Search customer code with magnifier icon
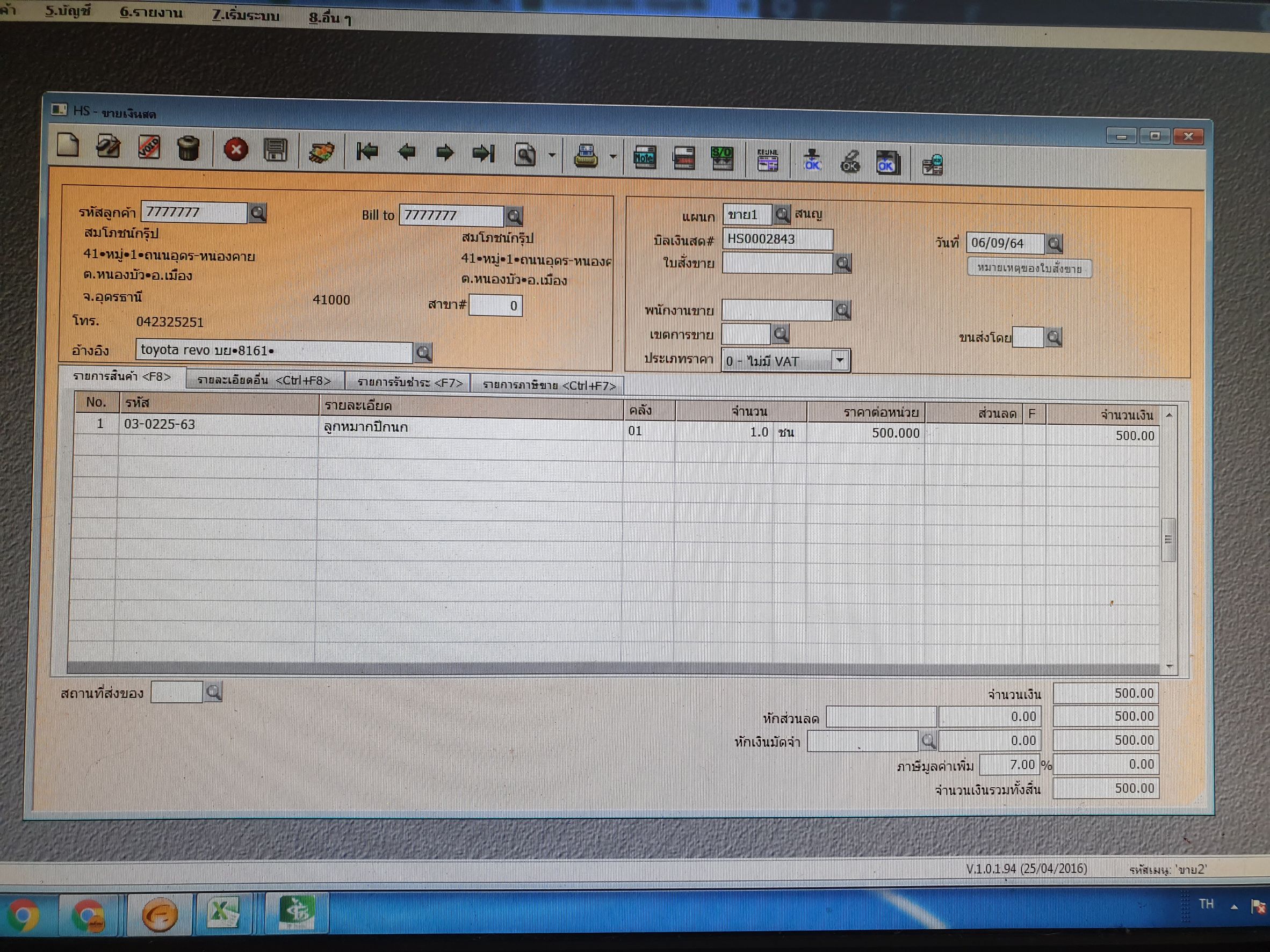 pos(258,214)
